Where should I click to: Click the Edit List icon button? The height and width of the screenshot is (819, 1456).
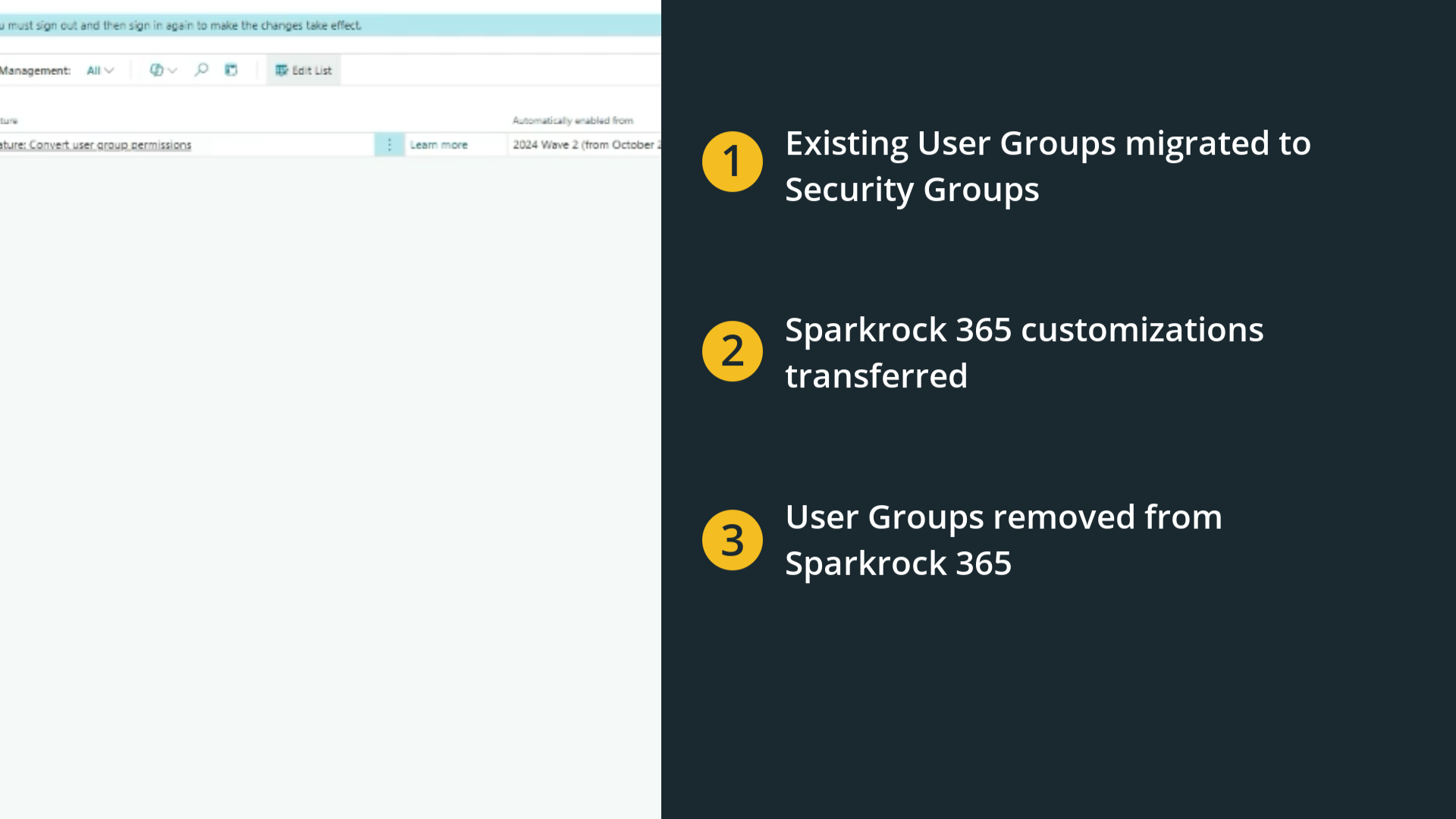click(x=281, y=71)
